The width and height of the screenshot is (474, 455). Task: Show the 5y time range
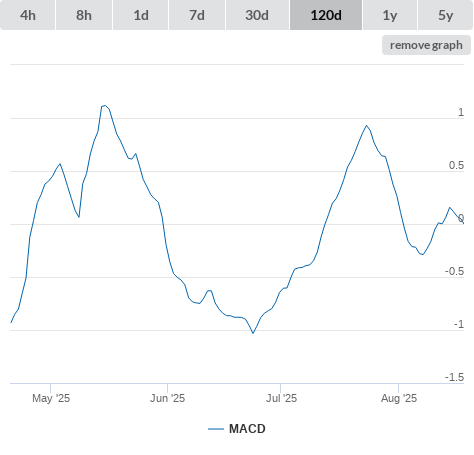pyautogui.click(x=445, y=15)
